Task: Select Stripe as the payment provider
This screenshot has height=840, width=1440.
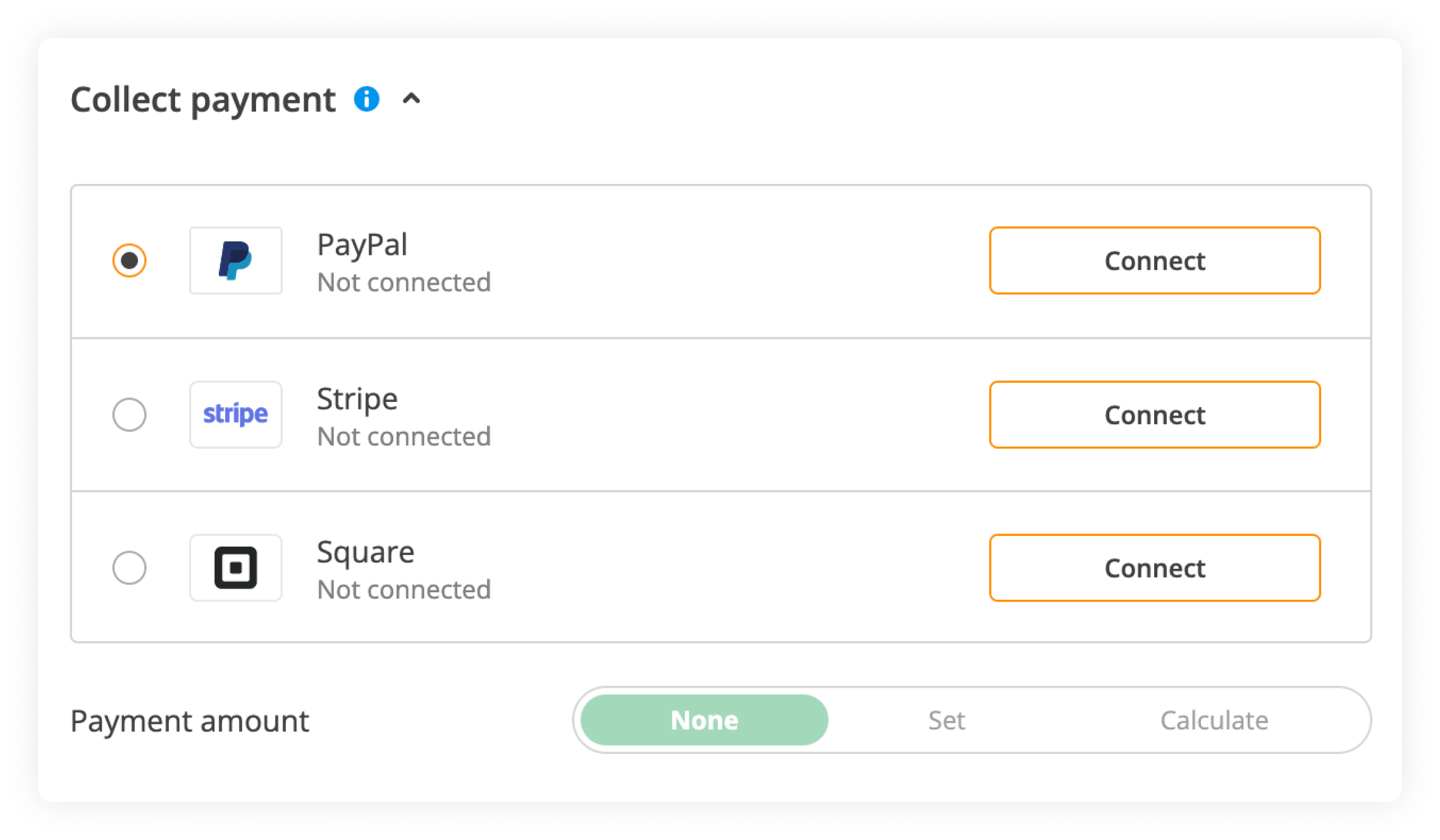Action: click(x=130, y=415)
